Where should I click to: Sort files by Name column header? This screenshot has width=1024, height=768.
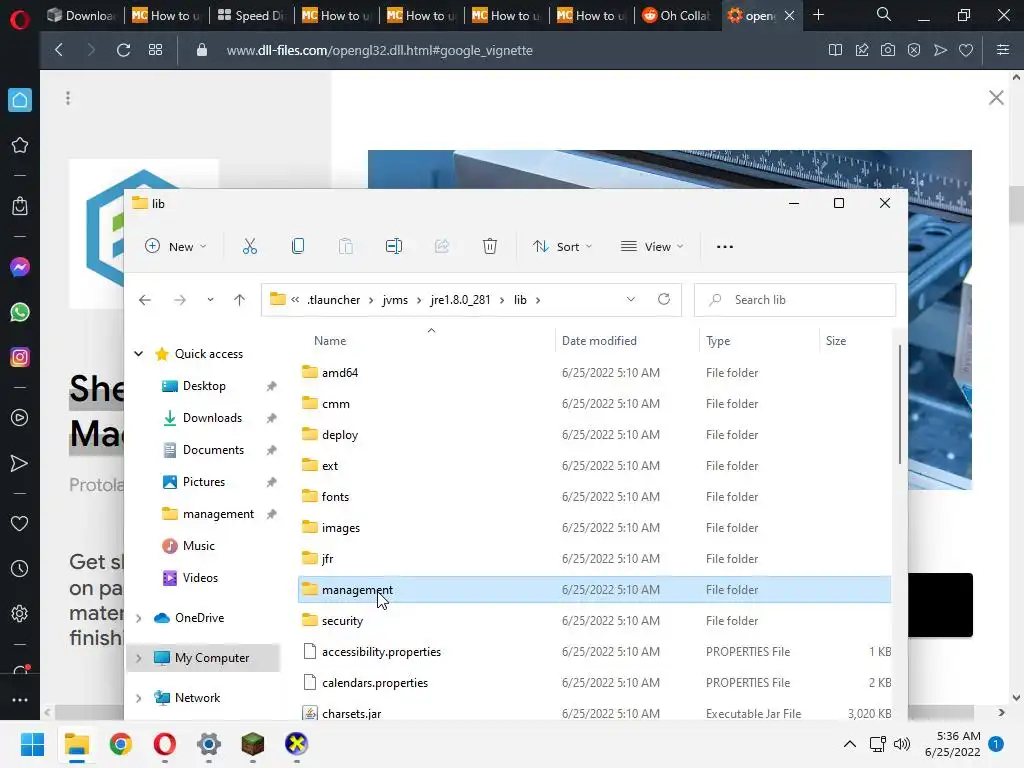click(330, 341)
